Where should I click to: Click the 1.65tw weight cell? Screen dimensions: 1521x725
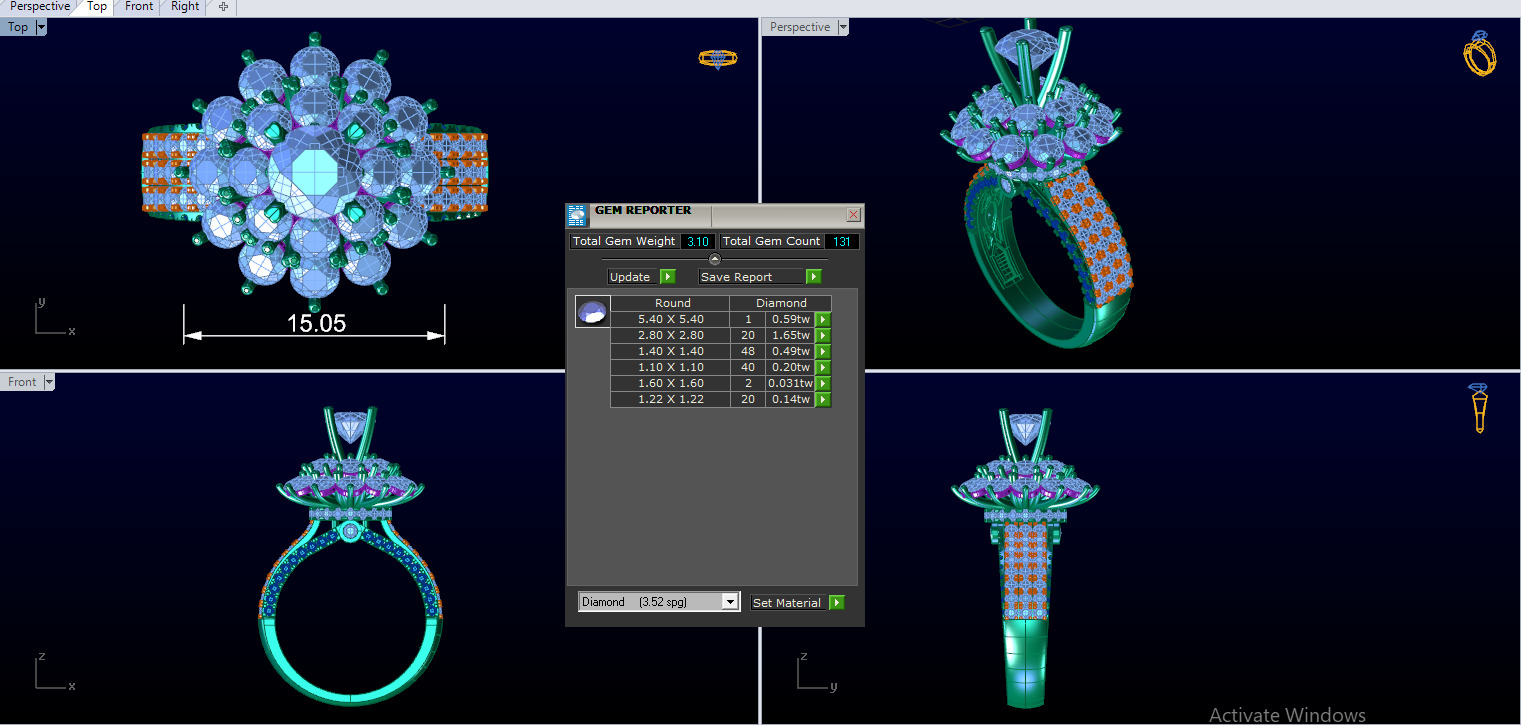tap(790, 336)
